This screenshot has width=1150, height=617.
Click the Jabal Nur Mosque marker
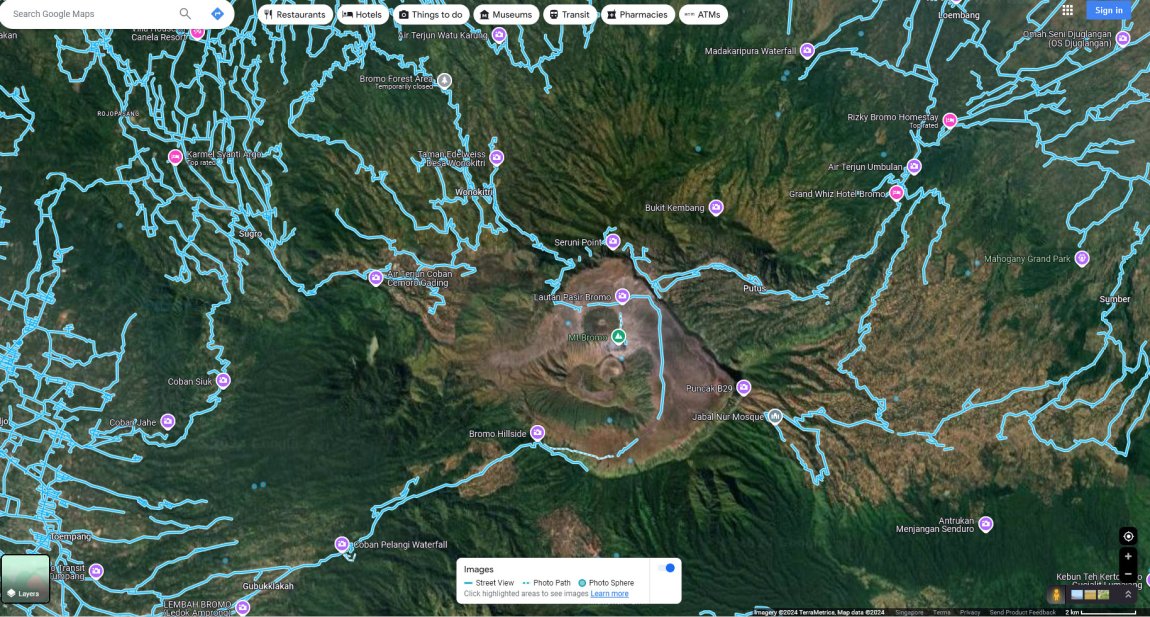774,417
